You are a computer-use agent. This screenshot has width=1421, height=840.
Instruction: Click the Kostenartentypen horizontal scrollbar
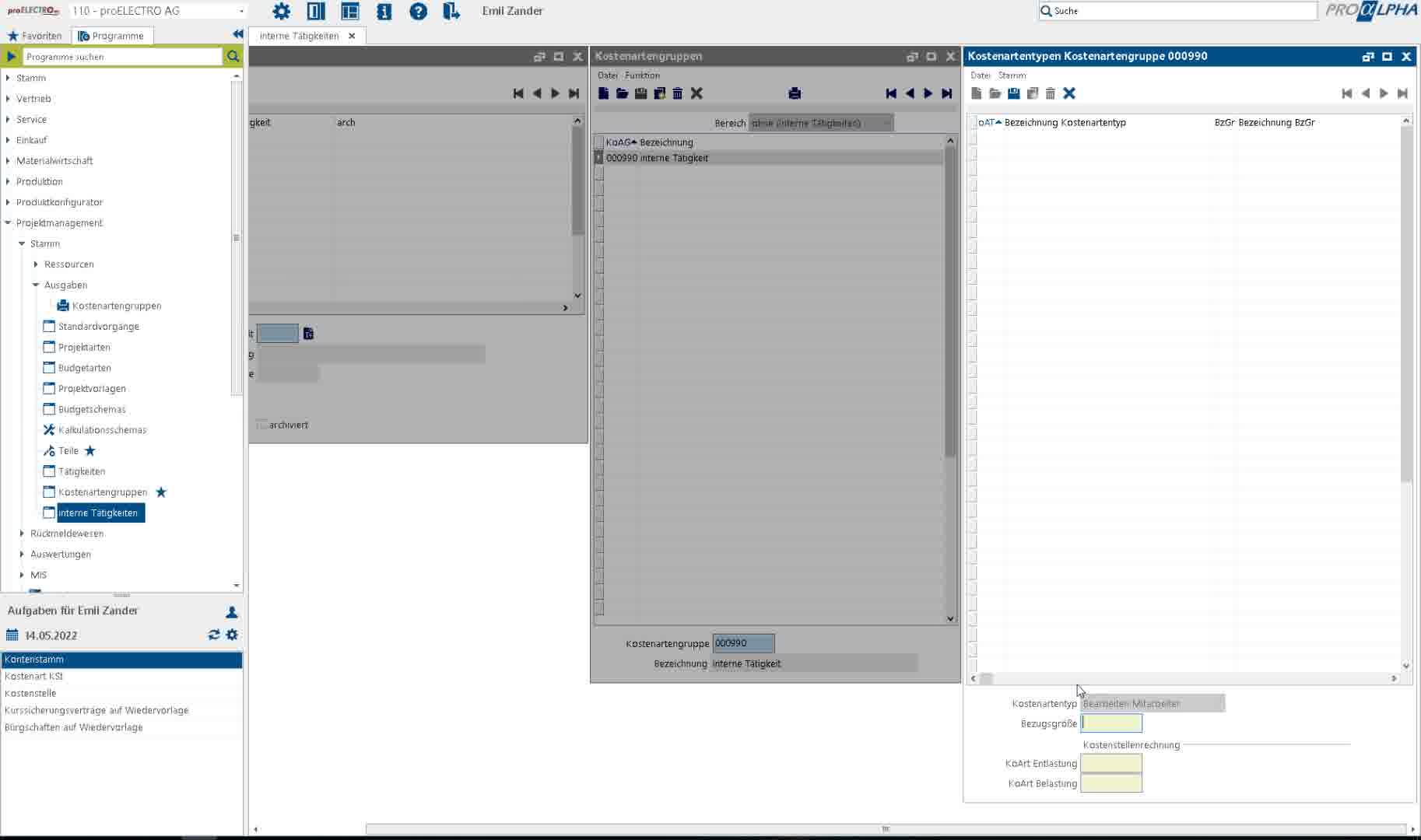1183,679
